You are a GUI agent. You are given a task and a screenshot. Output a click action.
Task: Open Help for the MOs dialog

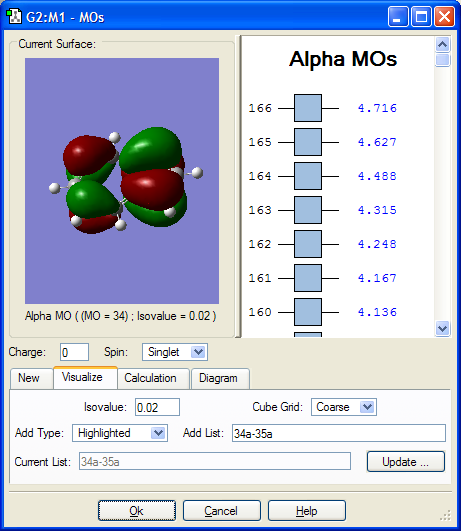pyautogui.click(x=307, y=510)
